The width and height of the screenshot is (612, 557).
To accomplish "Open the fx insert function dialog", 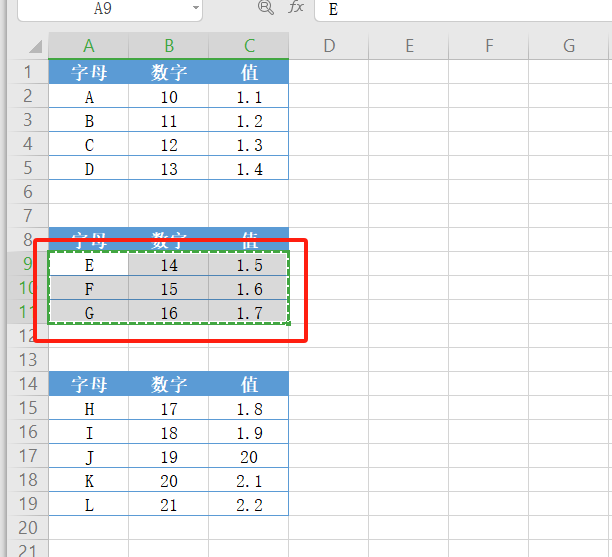I will pos(296,8).
